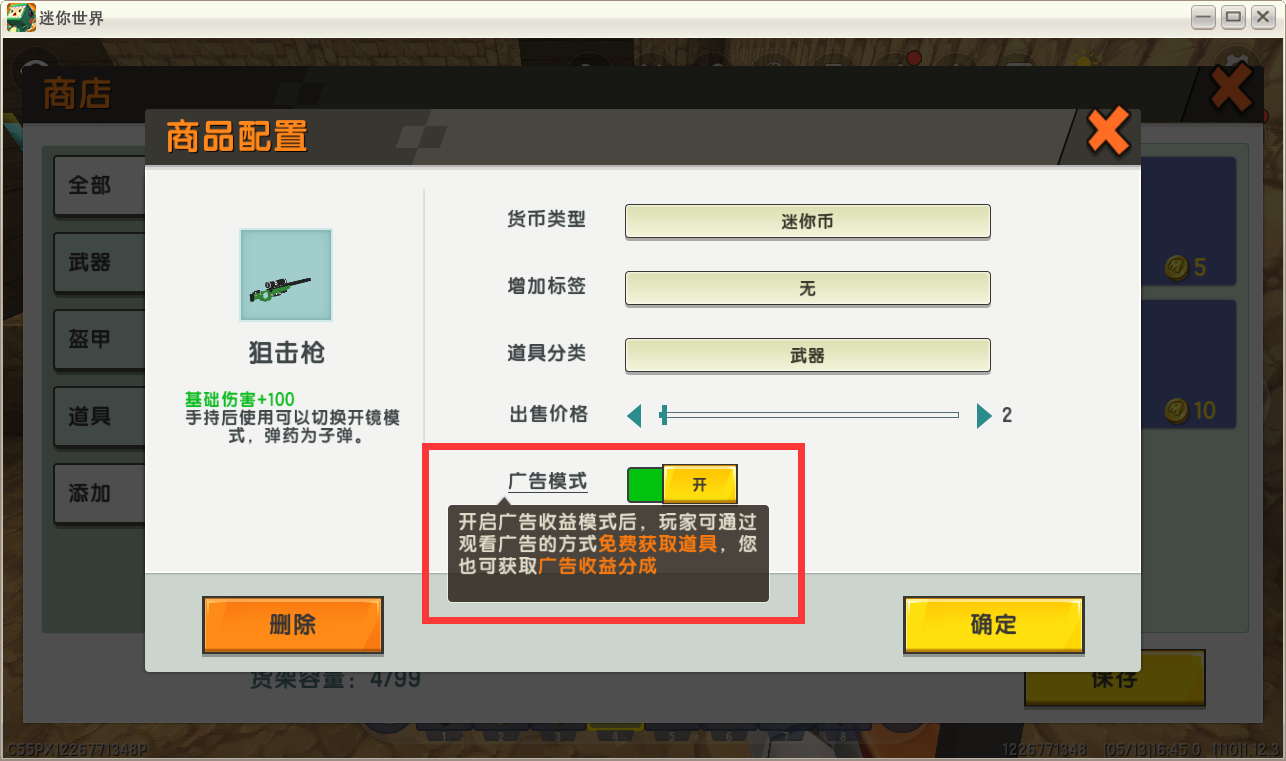This screenshot has height=761, width=1286.
Task: Open the 增加标签 无 dropdown
Action: click(x=808, y=288)
